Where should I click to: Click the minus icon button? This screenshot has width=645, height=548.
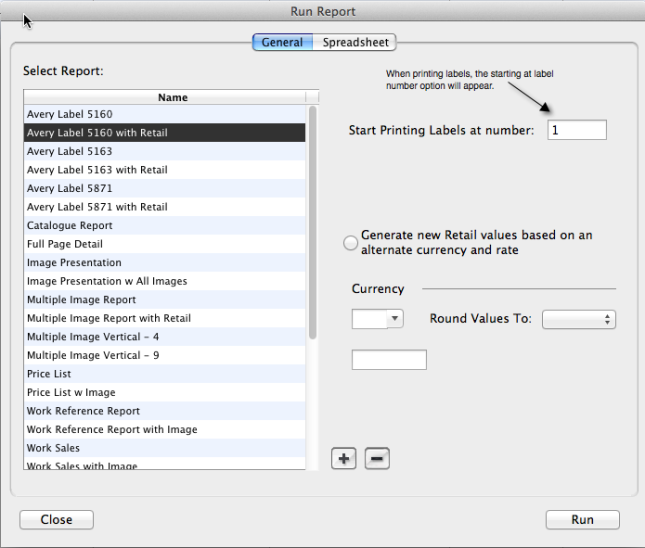coord(377,458)
